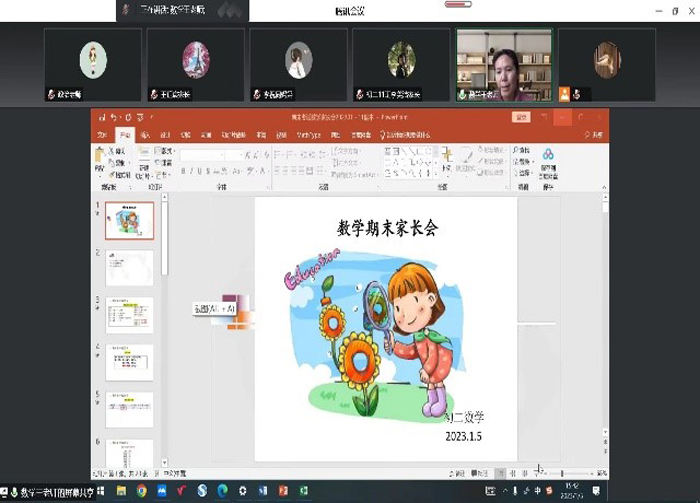Expand the shapes gallery more arrow

435,174
